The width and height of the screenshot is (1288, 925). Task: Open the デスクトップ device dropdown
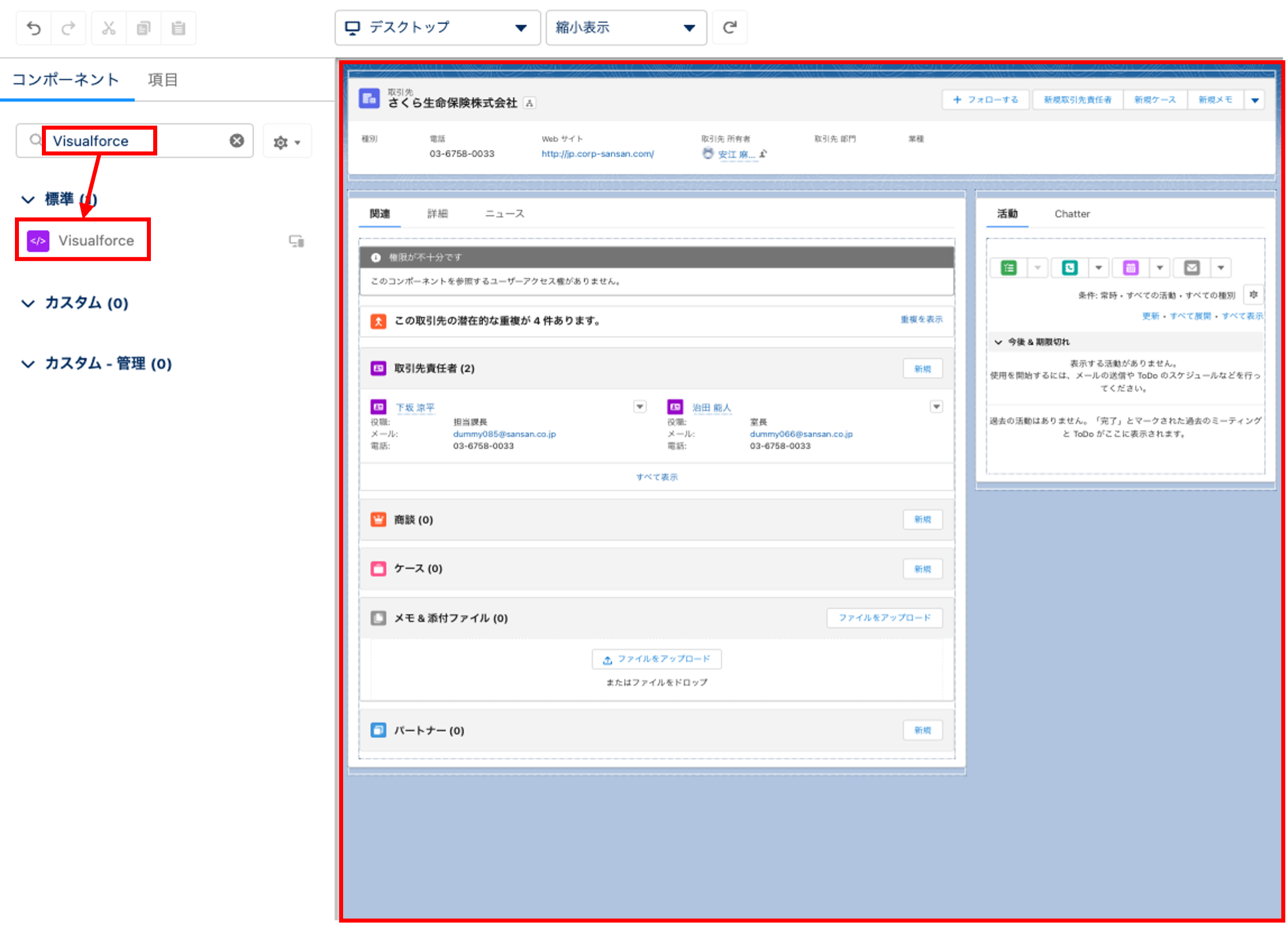click(437, 28)
